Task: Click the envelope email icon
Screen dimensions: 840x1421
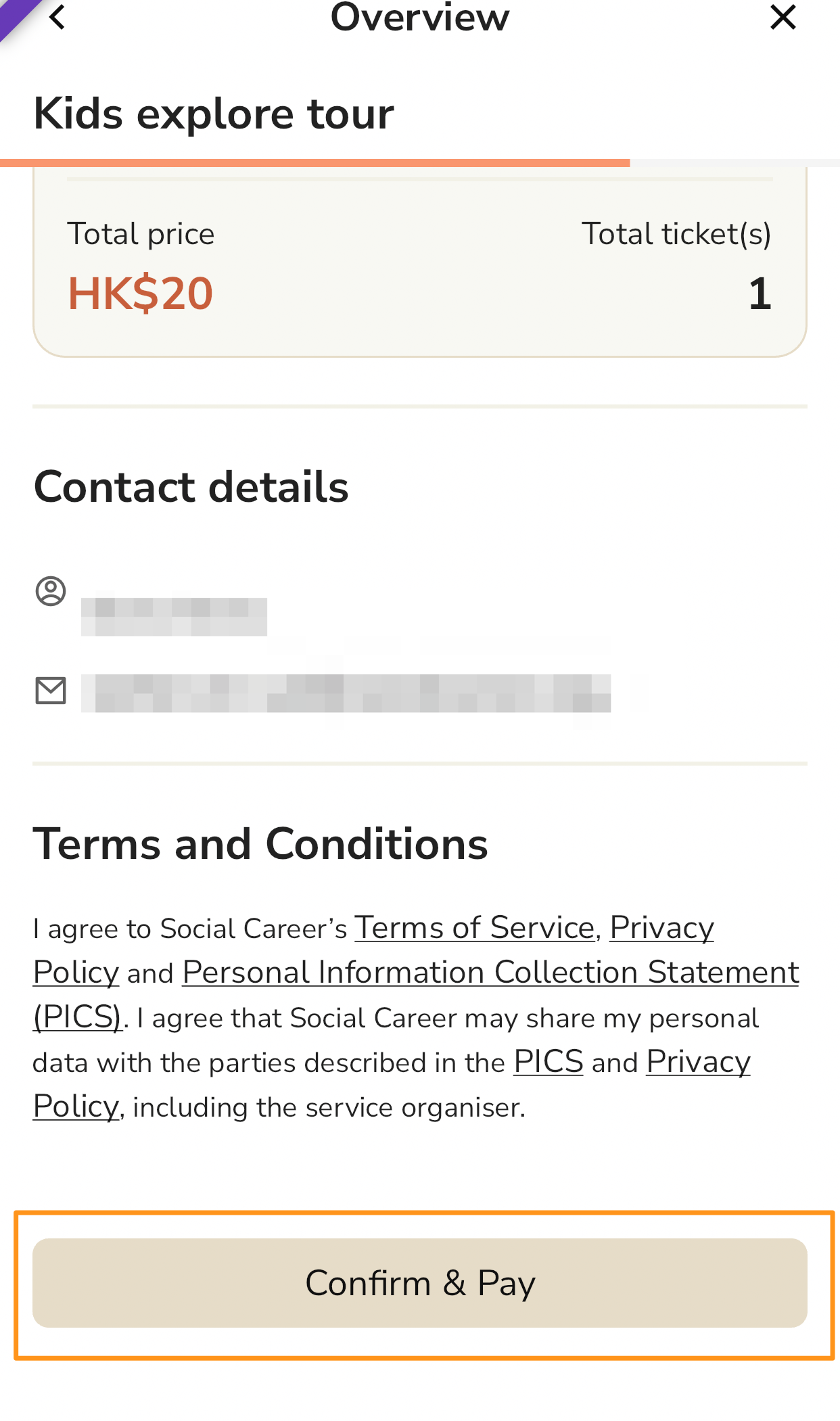Action: [51, 691]
